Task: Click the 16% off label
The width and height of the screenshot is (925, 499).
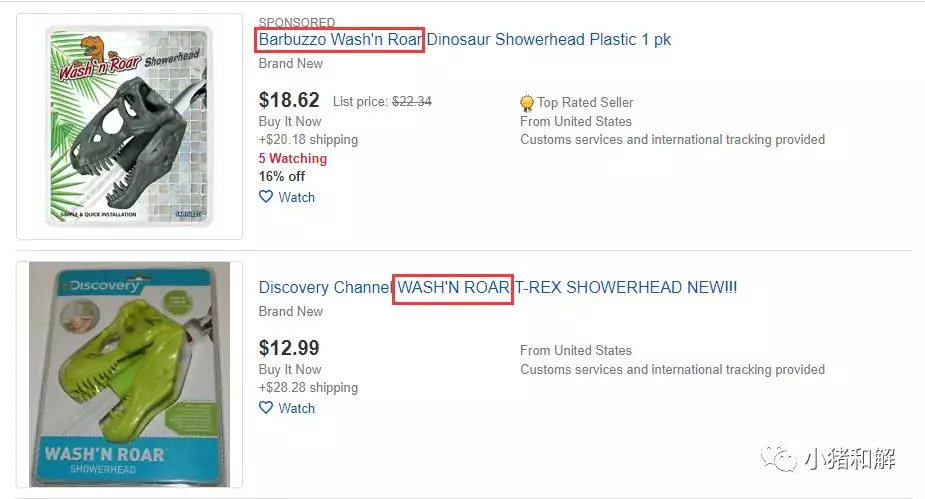Action: point(282,176)
